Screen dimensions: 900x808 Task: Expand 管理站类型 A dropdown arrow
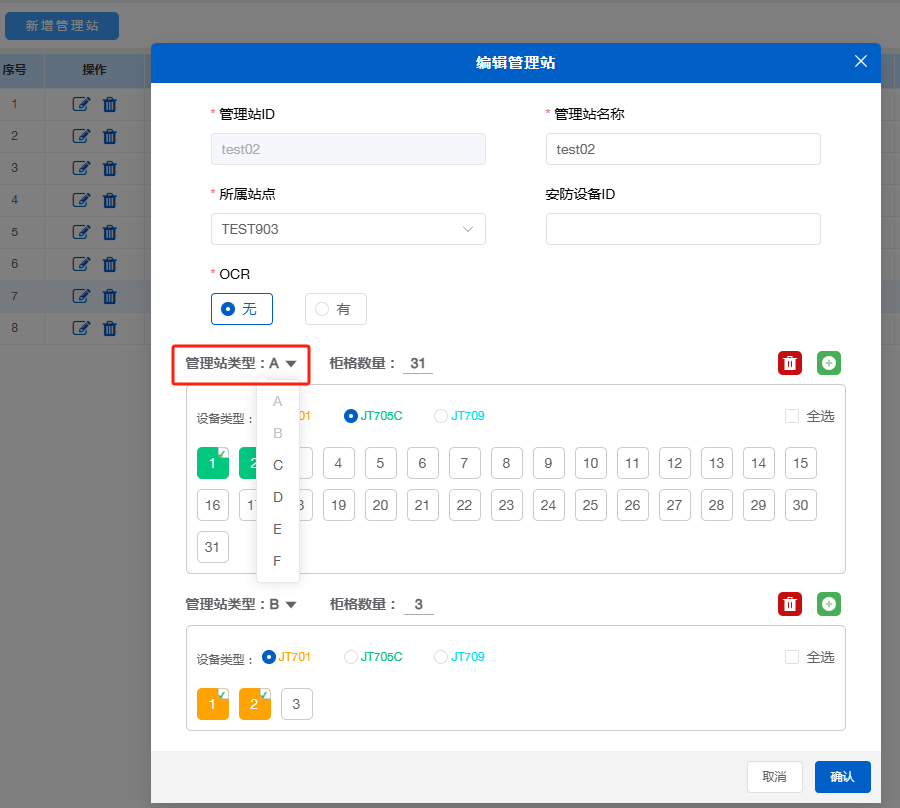(291, 364)
